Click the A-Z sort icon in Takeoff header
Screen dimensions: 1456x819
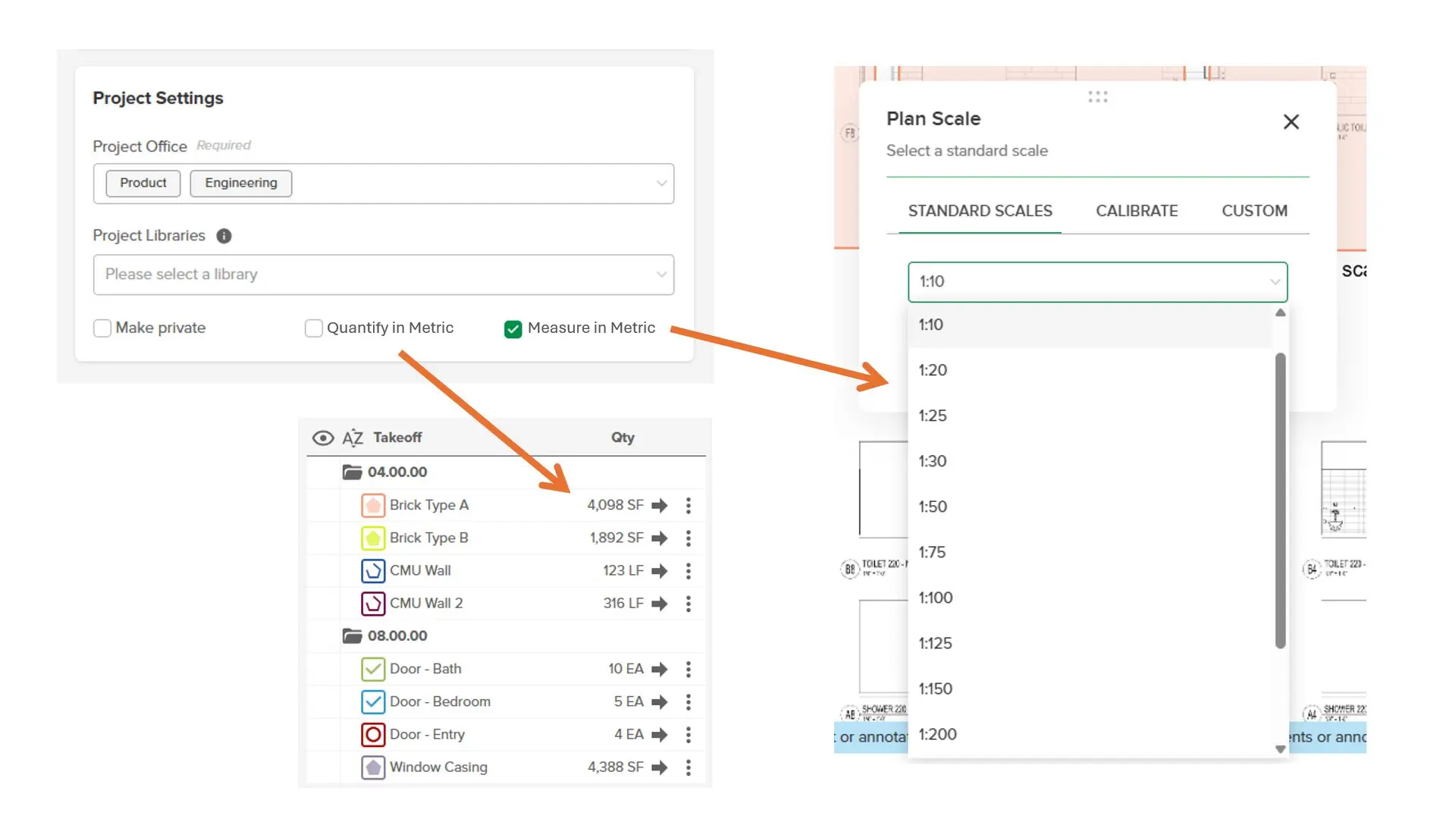coord(353,438)
